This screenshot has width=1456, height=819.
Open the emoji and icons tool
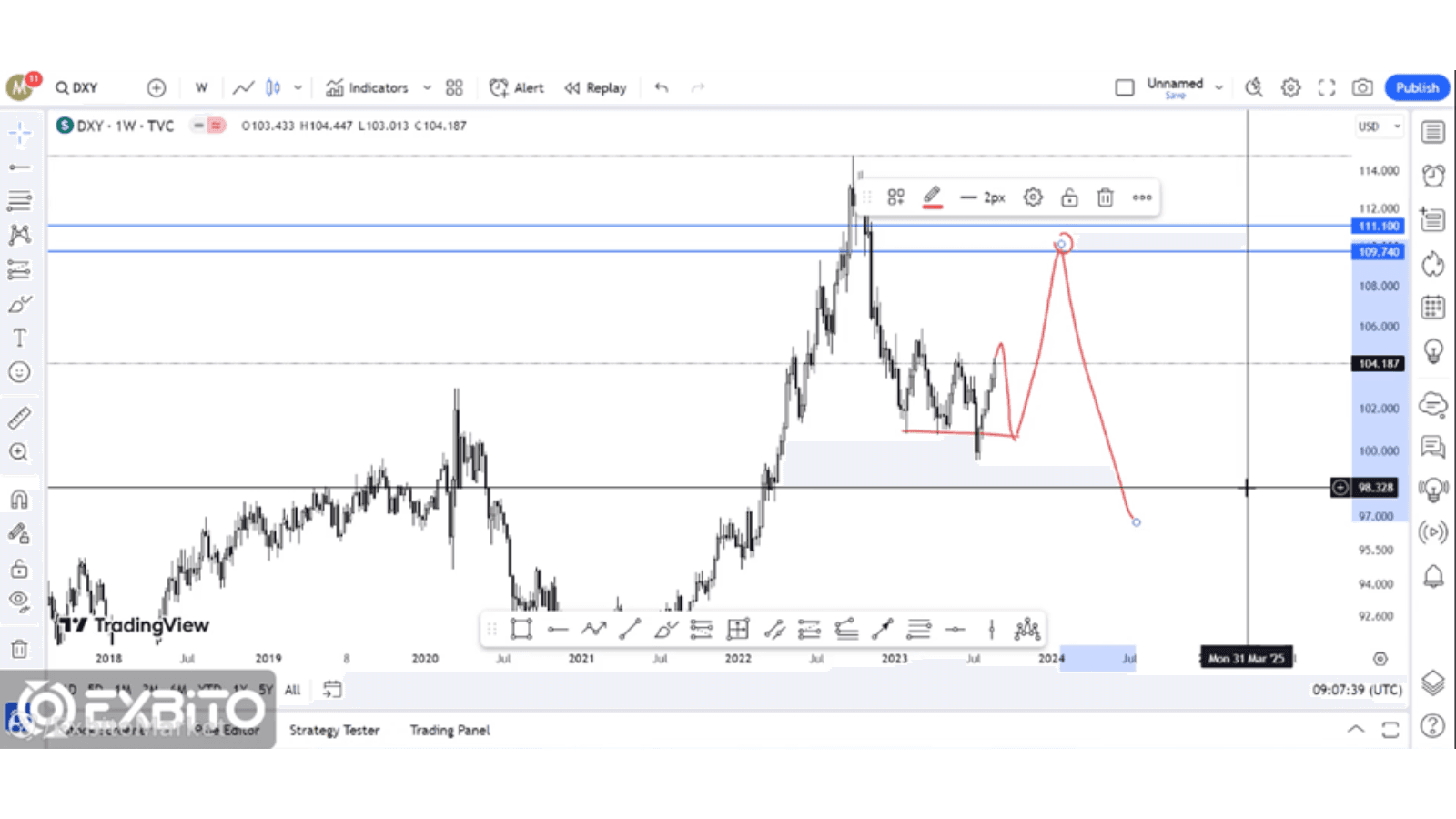19,372
